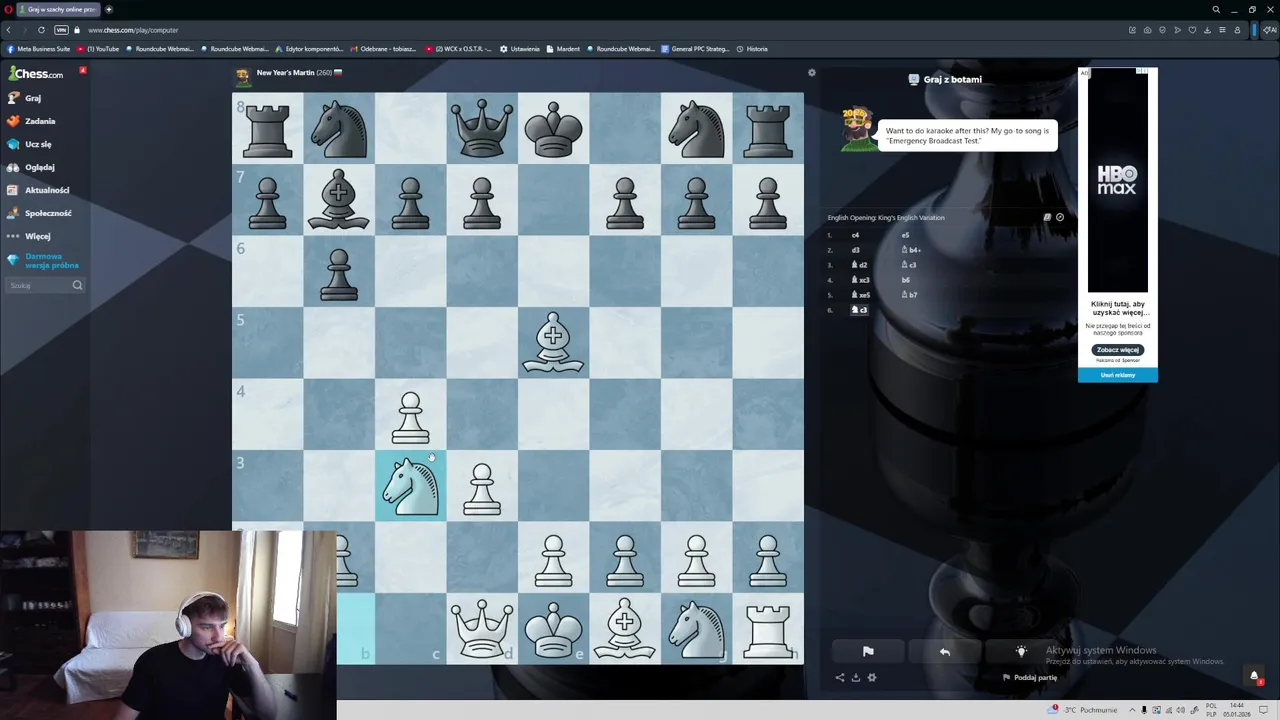Select the white knight on c3
The image size is (1280, 720).
click(x=410, y=485)
